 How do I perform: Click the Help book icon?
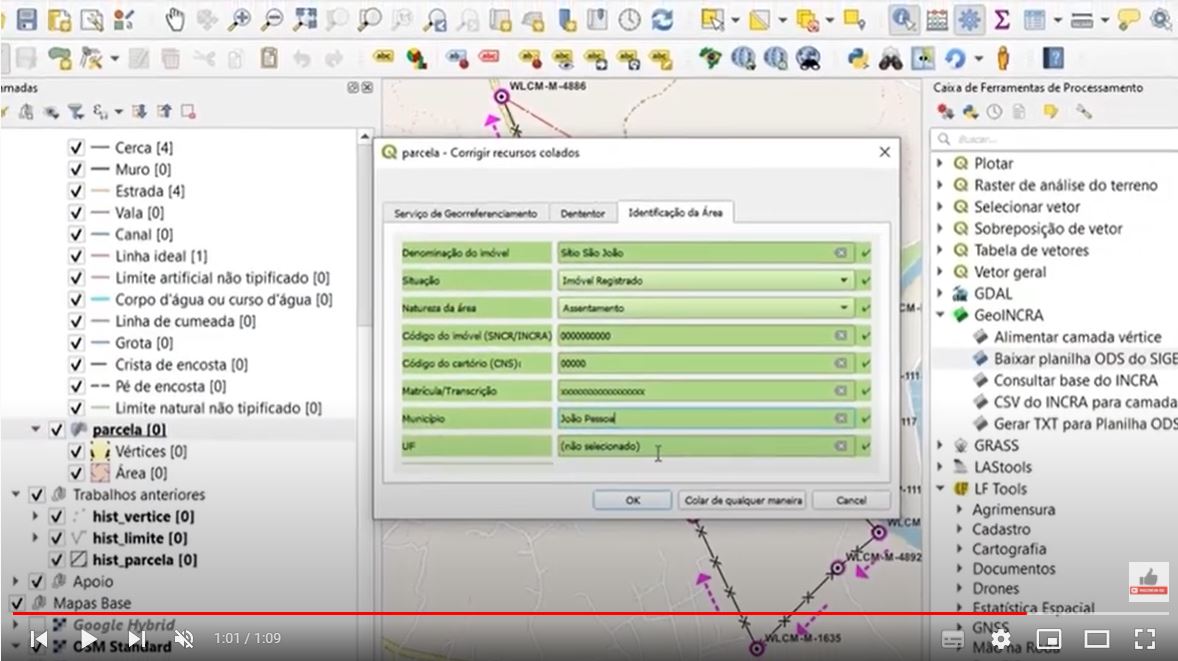(1053, 58)
